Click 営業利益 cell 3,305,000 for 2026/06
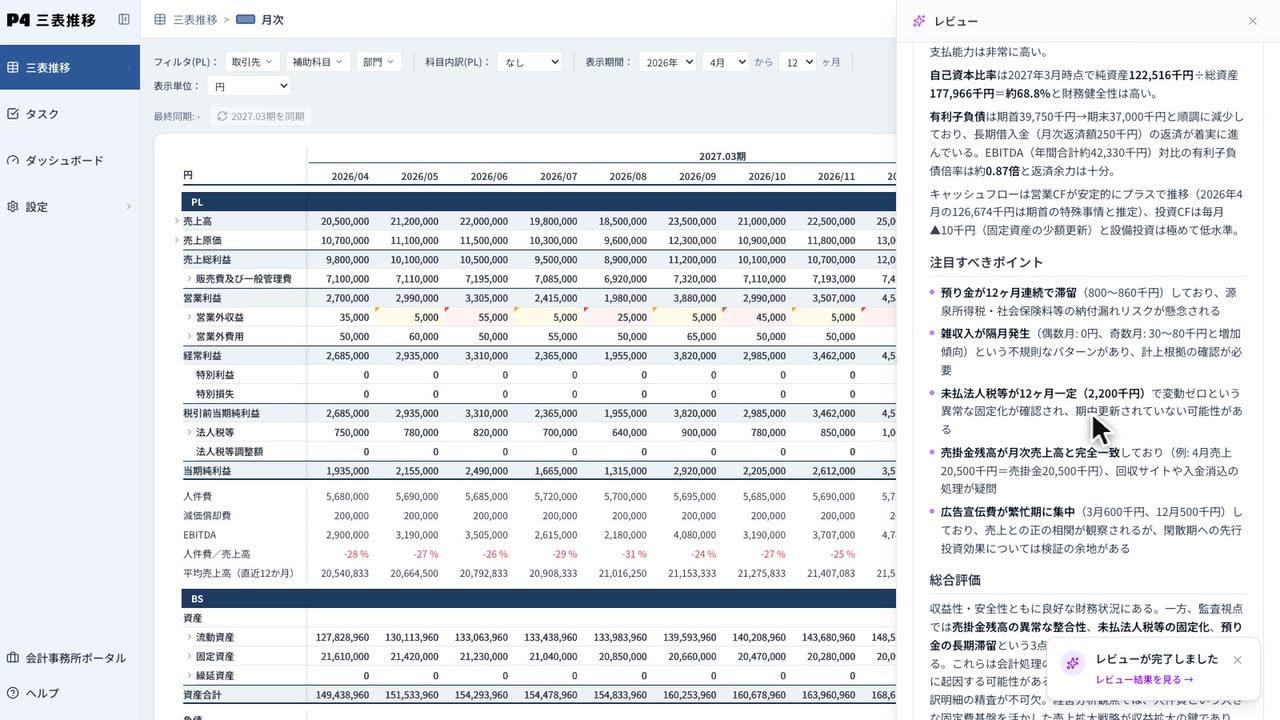 486,298
